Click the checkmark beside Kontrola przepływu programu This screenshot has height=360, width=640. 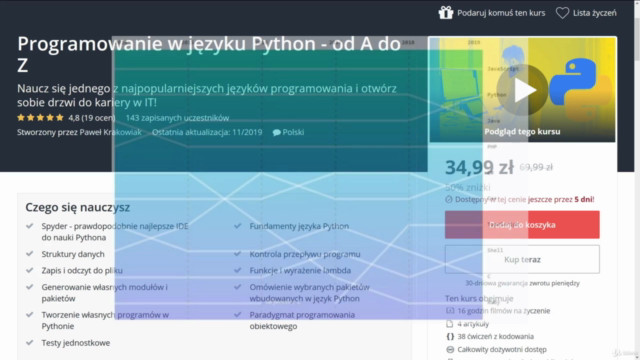pos(238,254)
